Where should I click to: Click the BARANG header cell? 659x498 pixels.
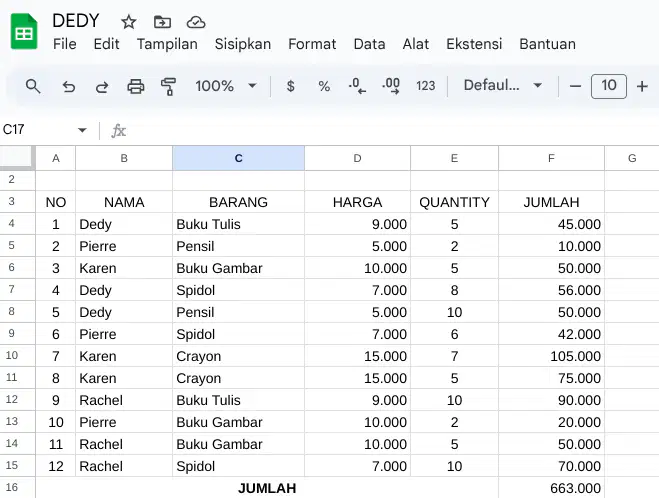click(238, 202)
